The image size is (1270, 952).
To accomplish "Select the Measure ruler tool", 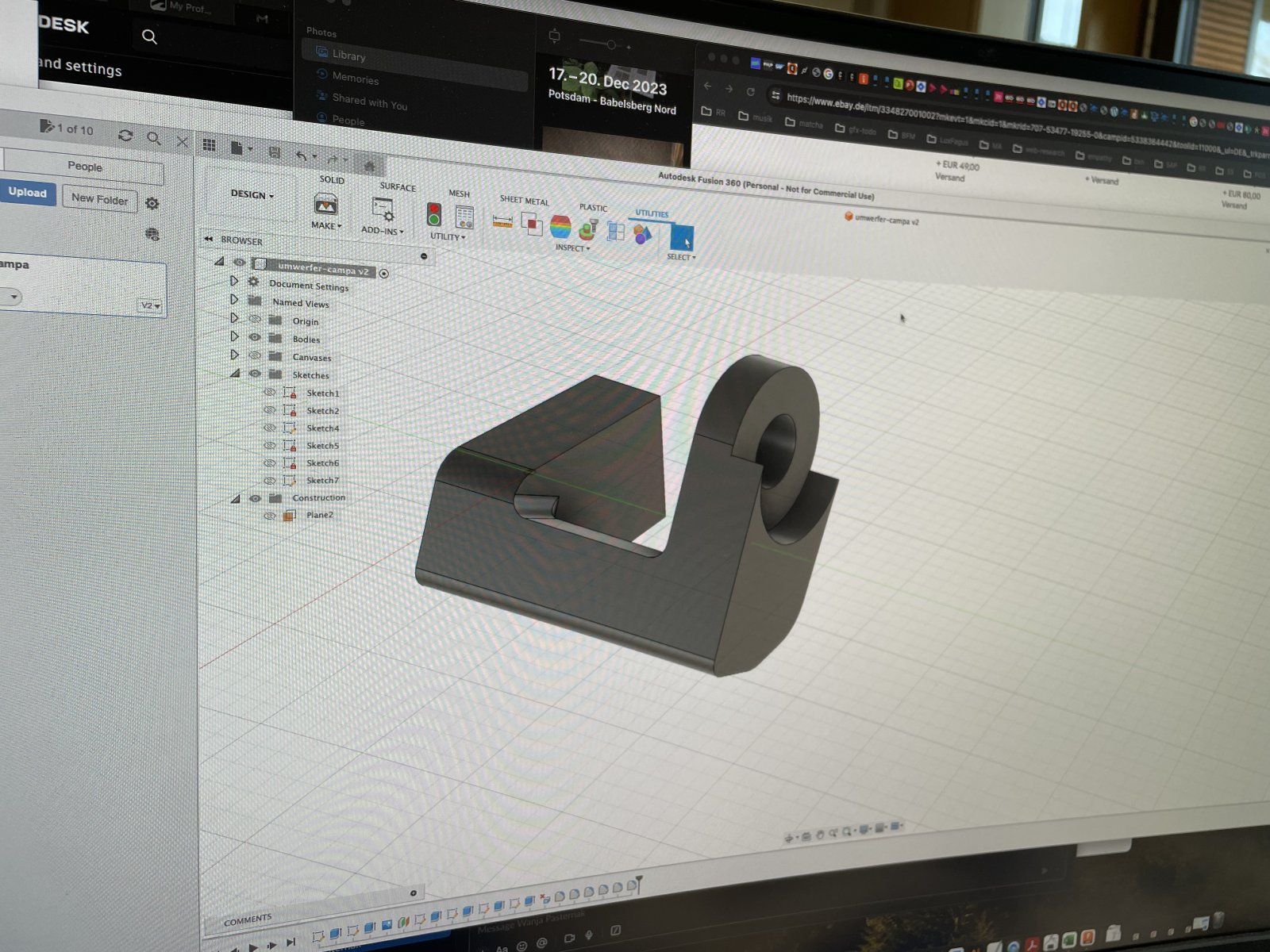I will [502, 221].
